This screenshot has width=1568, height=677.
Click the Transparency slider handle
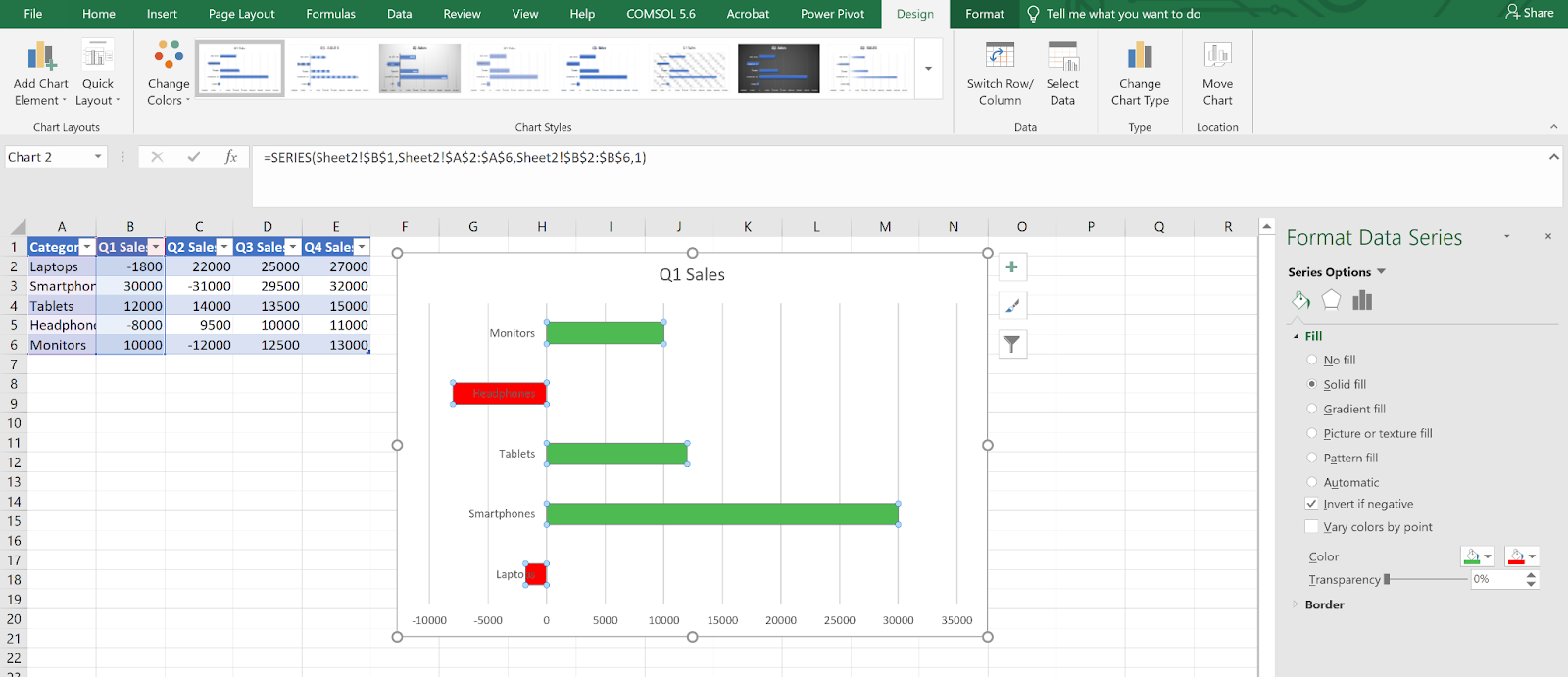(1387, 579)
